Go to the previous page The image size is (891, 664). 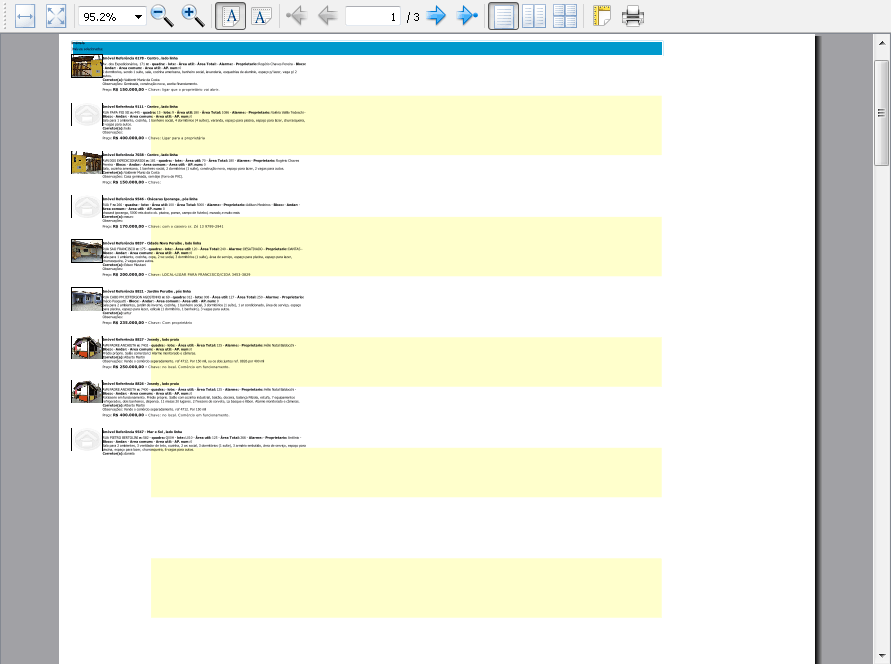327,16
